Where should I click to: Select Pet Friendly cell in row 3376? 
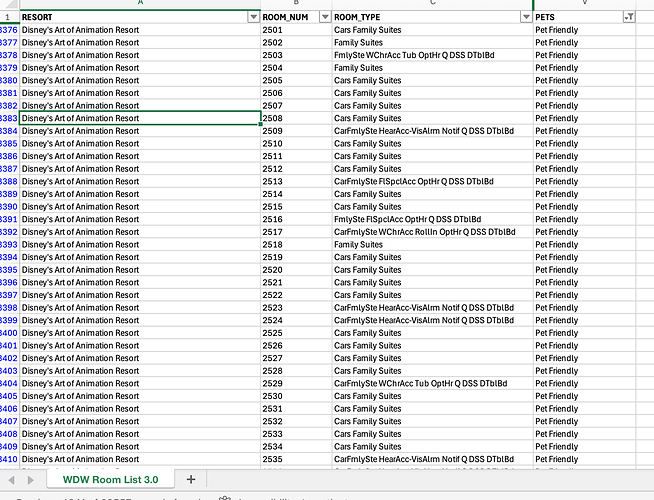coord(584,30)
